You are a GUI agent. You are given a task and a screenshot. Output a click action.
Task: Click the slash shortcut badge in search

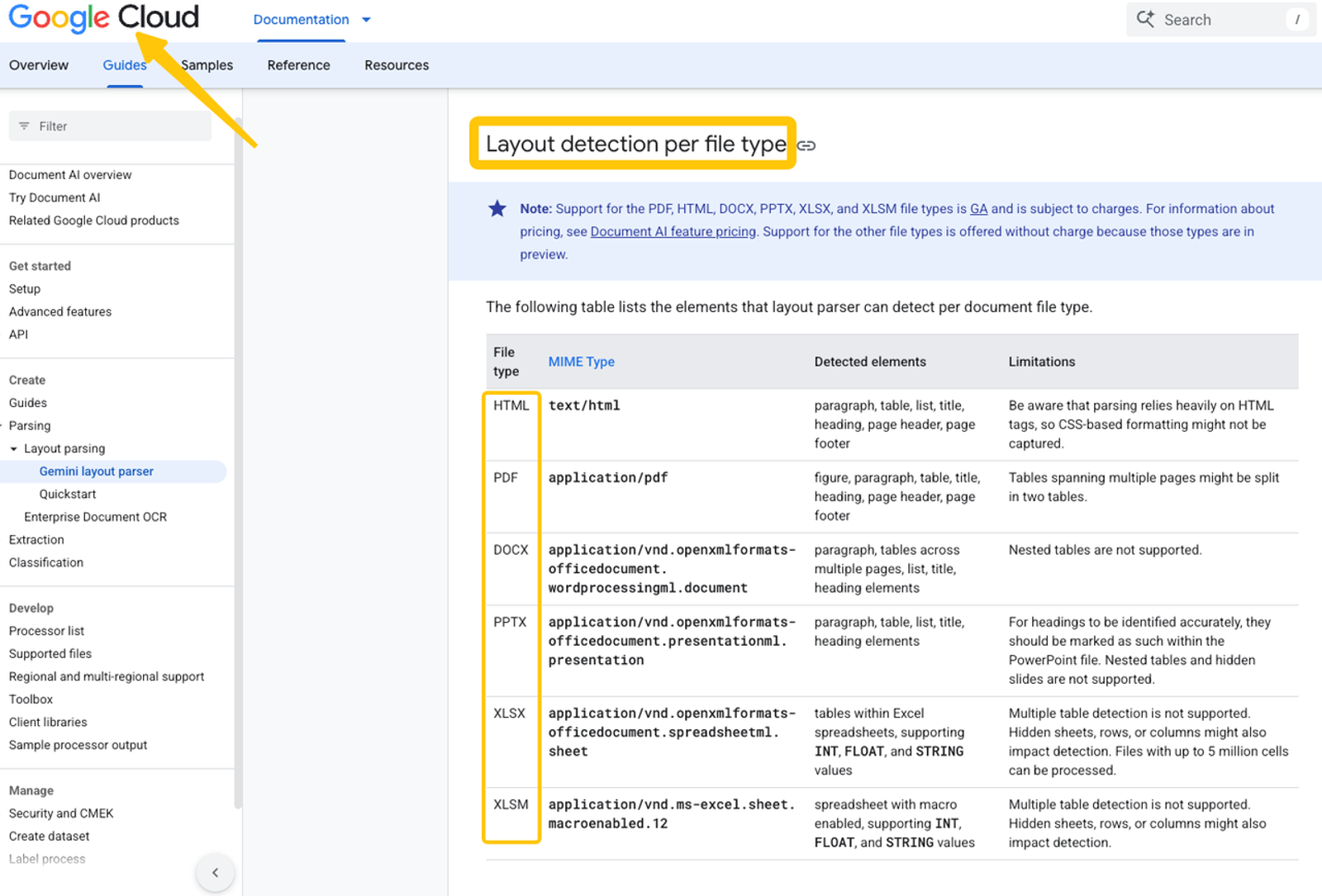point(1297,19)
